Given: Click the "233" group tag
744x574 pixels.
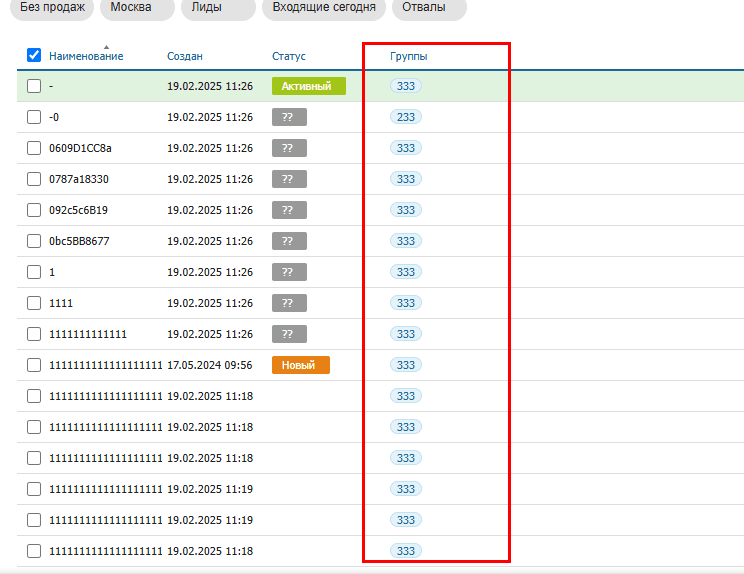Looking at the screenshot, I should pyautogui.click(x=406, y=117).
